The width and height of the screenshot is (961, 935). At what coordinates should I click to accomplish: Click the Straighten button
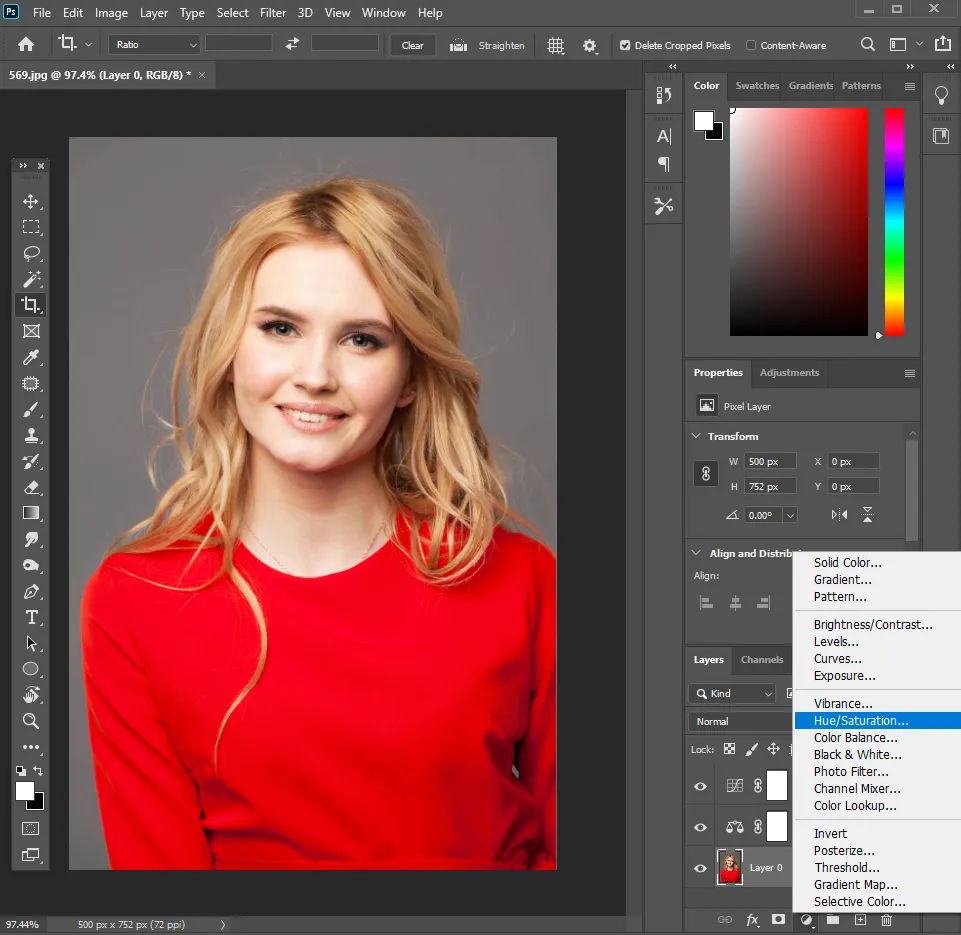[x=488, y=45]
